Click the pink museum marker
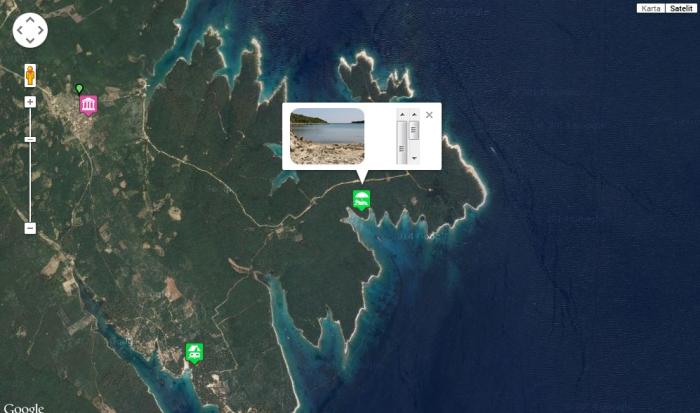The width and height of the screenshot is (700, 413). pyautogui.click(x=88, y=106)
